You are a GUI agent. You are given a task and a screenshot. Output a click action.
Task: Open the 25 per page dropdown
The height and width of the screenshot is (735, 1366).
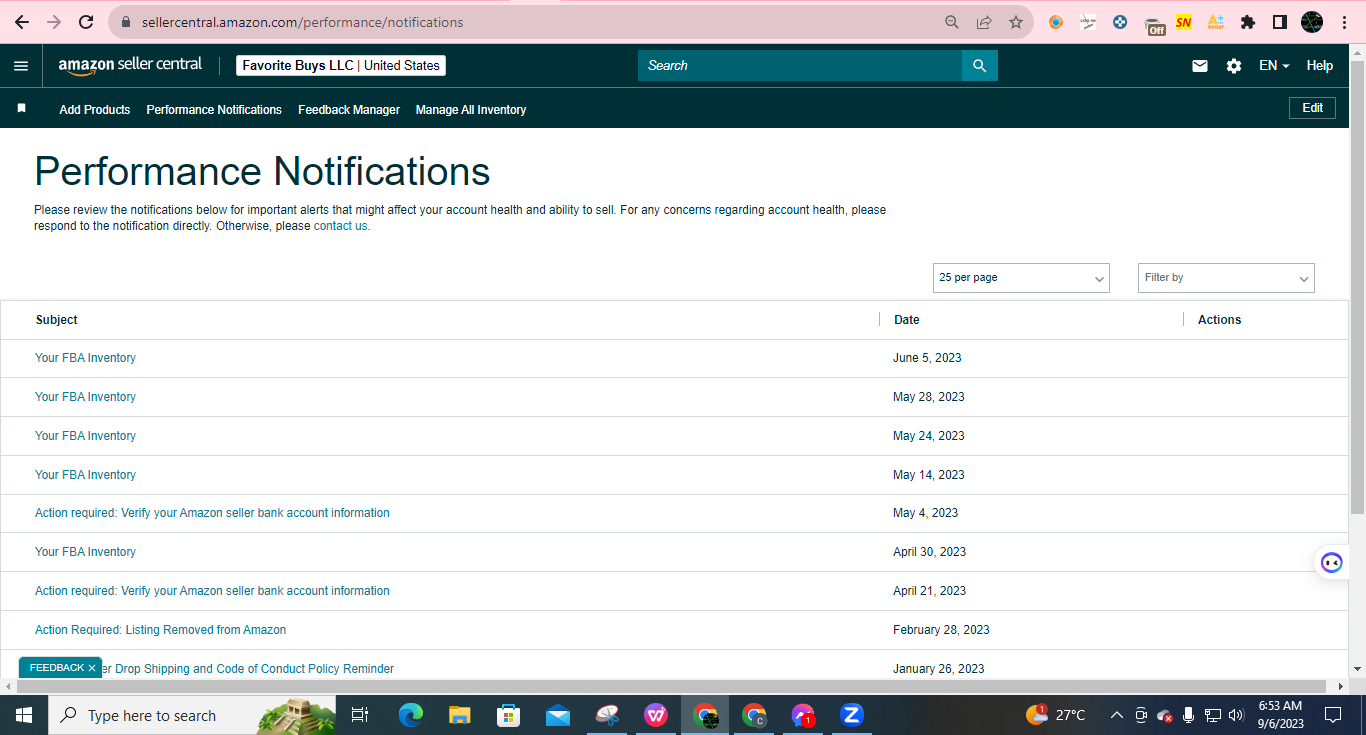coord(1021,278)
